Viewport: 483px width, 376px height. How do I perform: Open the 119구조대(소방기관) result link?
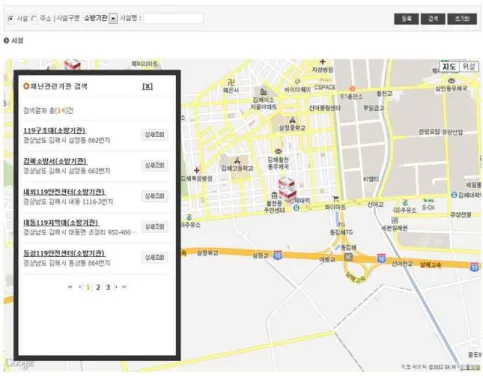point(55,130)
